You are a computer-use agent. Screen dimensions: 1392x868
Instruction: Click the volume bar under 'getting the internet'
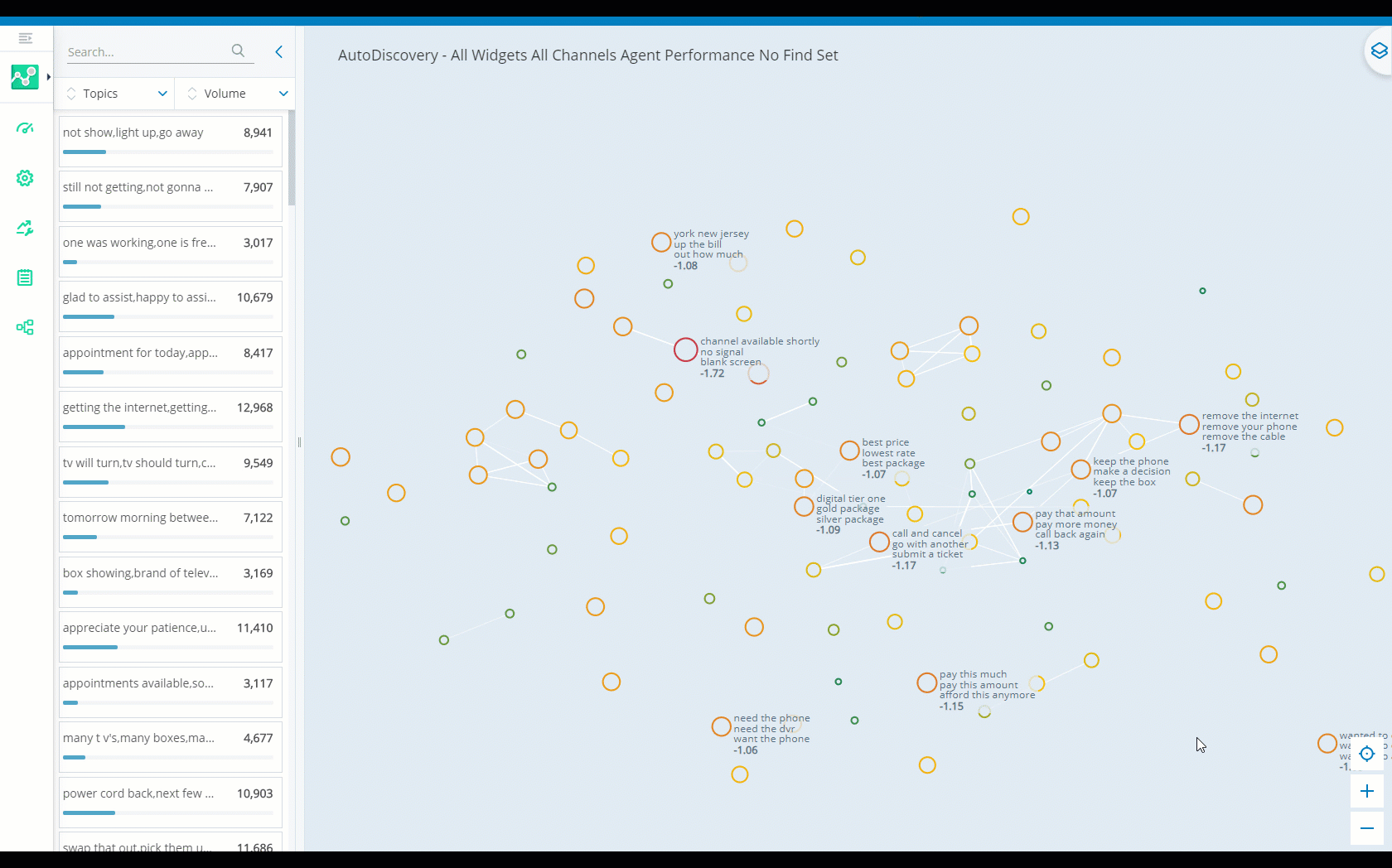[168, 427]
